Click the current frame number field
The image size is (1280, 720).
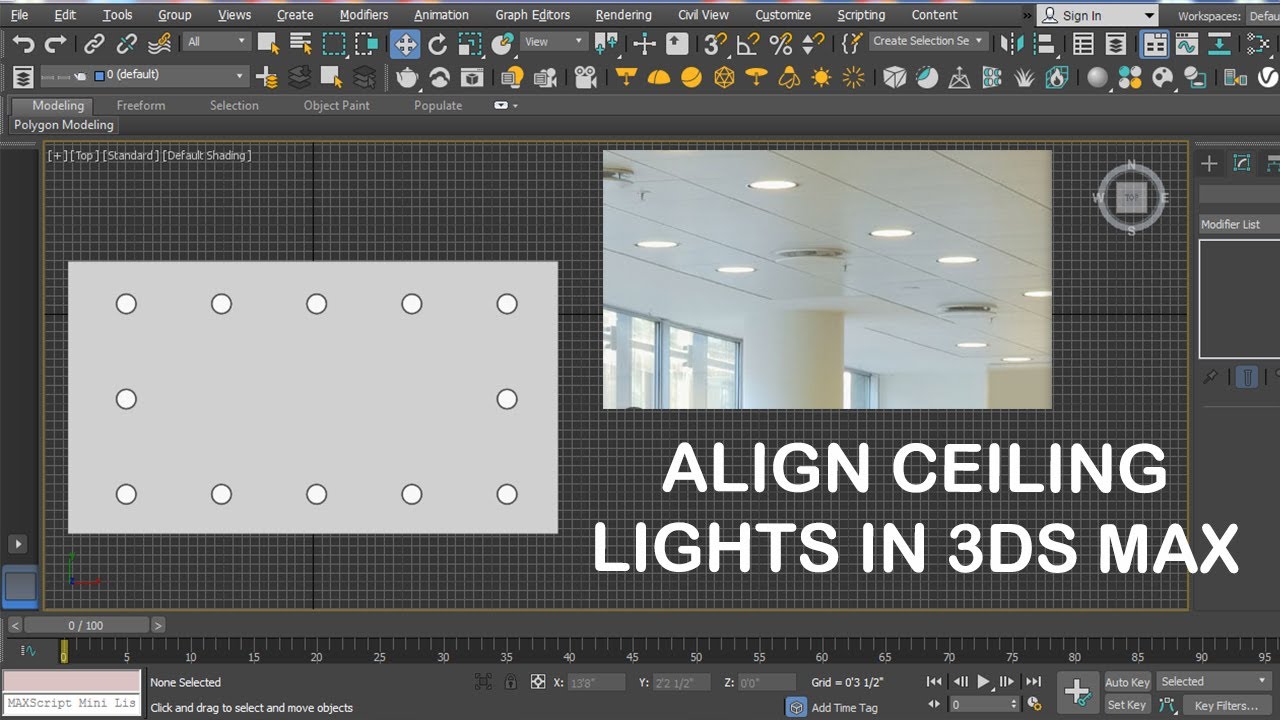[x=983, y=705]
